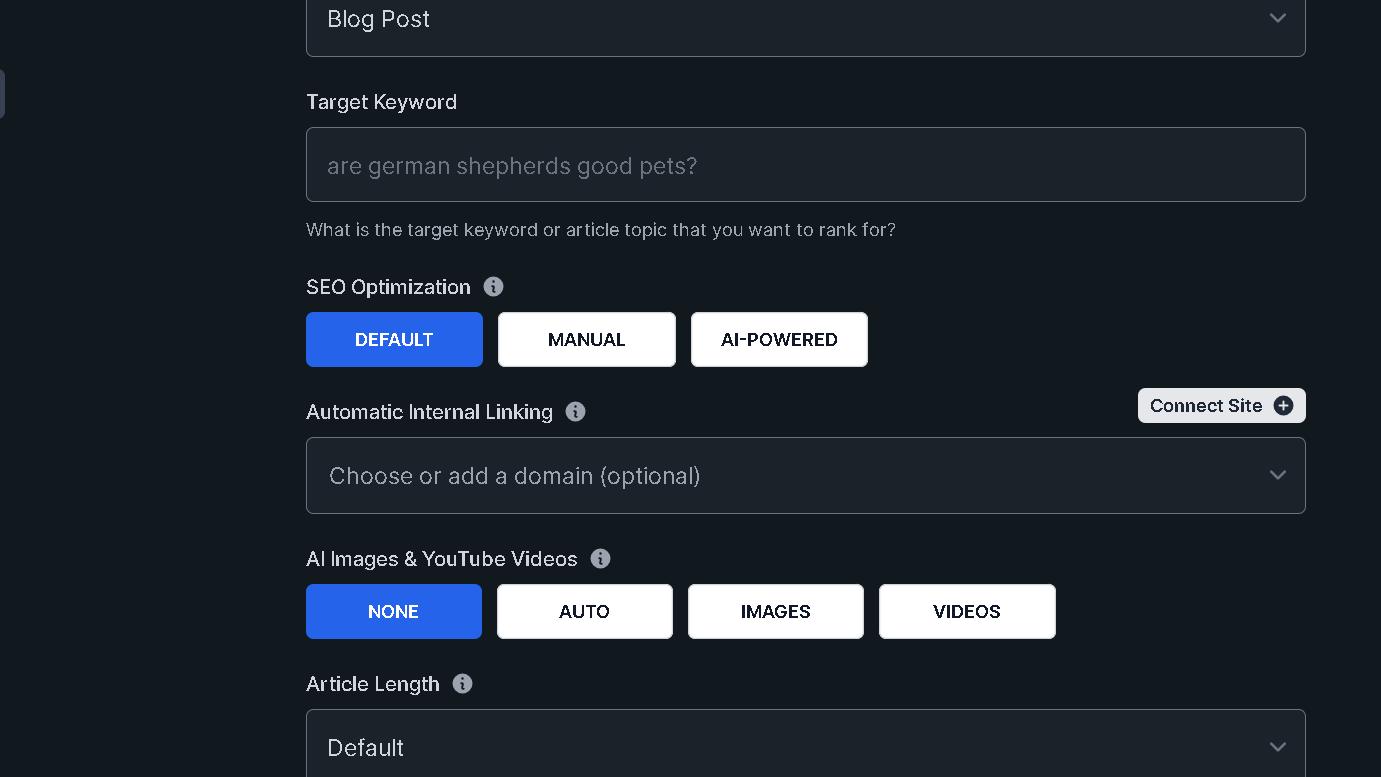The width and height of the screenshot is (1381, 777).
Task: Open the Choose or add a domain dropdown
Action: (x=805, y=475)
